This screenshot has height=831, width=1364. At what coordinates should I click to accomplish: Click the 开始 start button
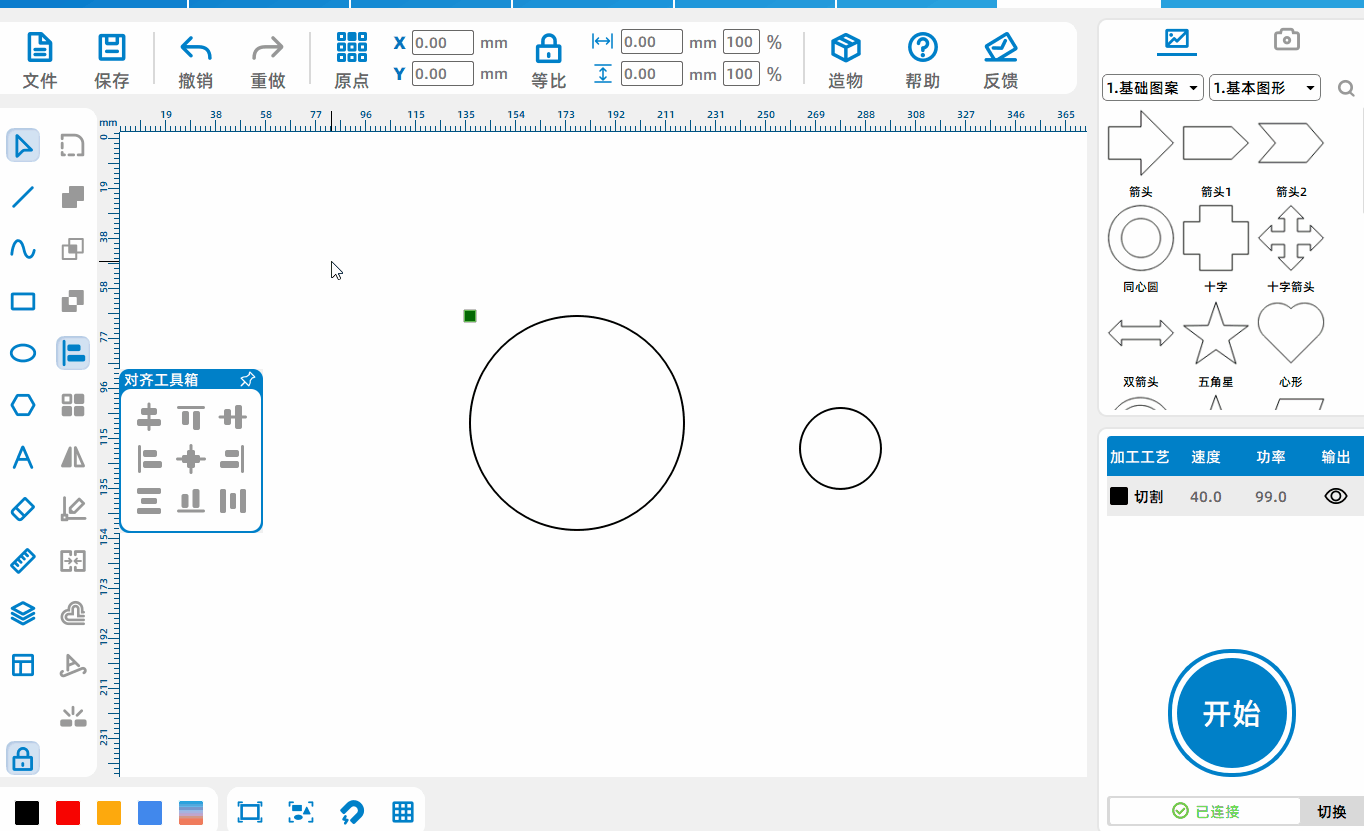pos(1232,713)
